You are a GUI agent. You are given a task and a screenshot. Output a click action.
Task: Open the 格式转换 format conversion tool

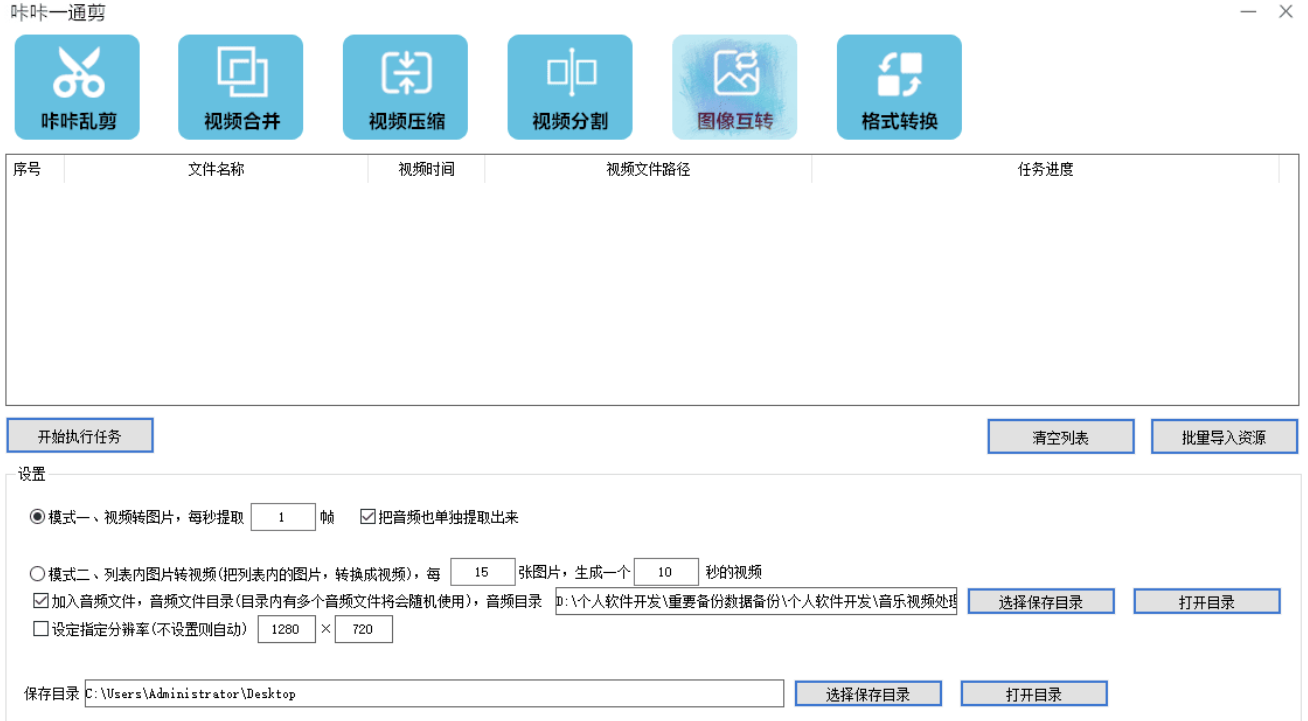(x=898, y=86)
